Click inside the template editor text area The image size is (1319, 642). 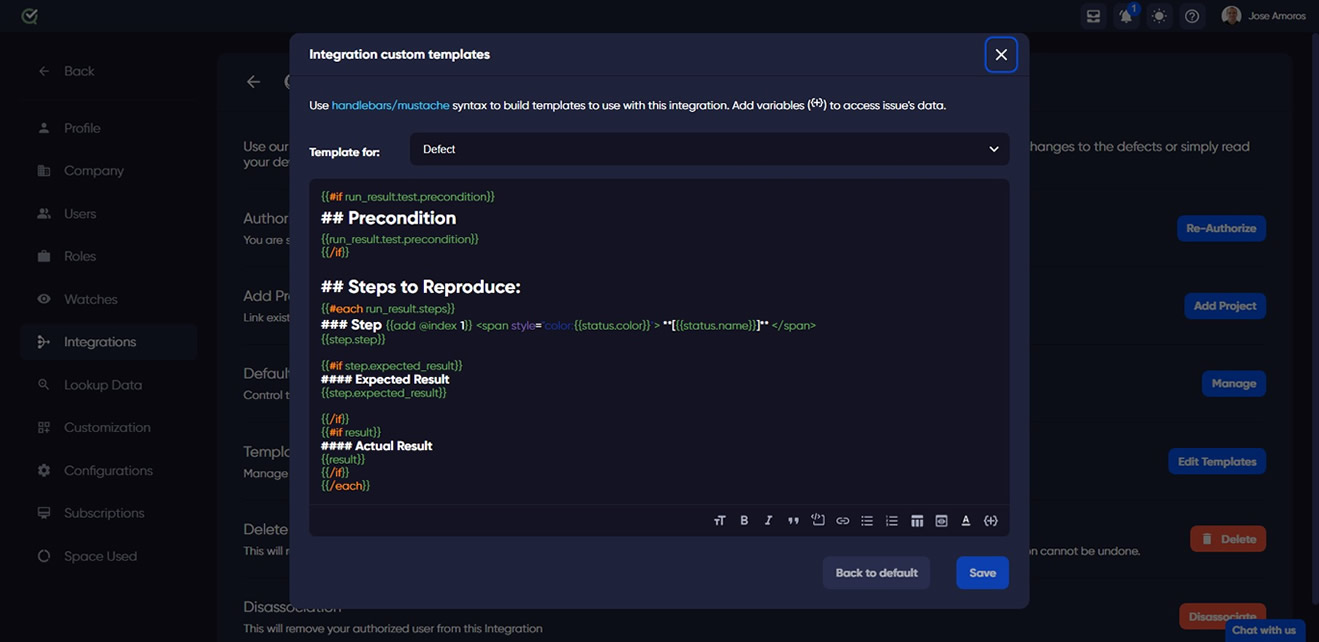[x=659, y=341]
